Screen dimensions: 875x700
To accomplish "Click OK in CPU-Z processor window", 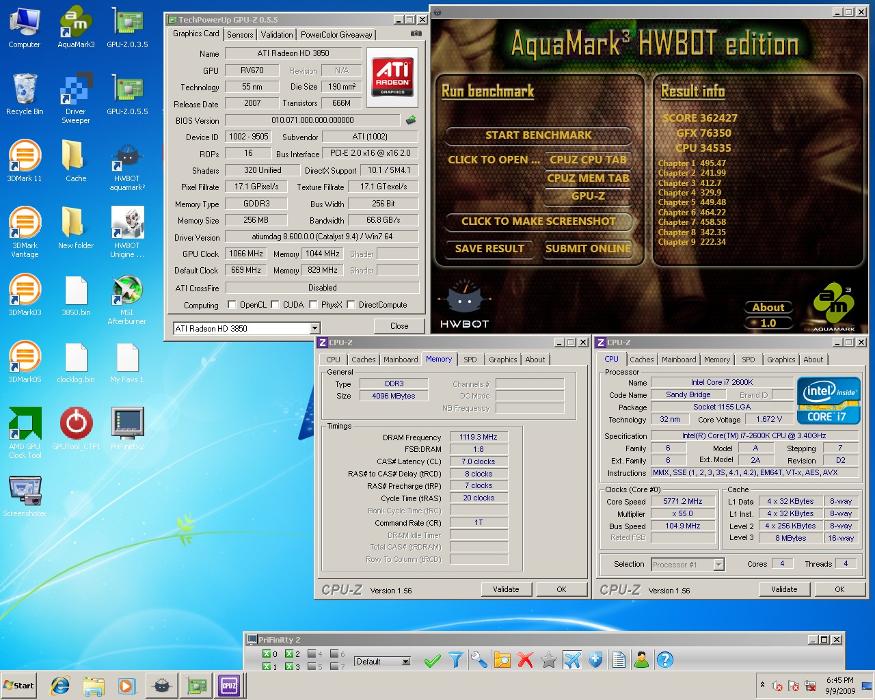I will 839,589.
